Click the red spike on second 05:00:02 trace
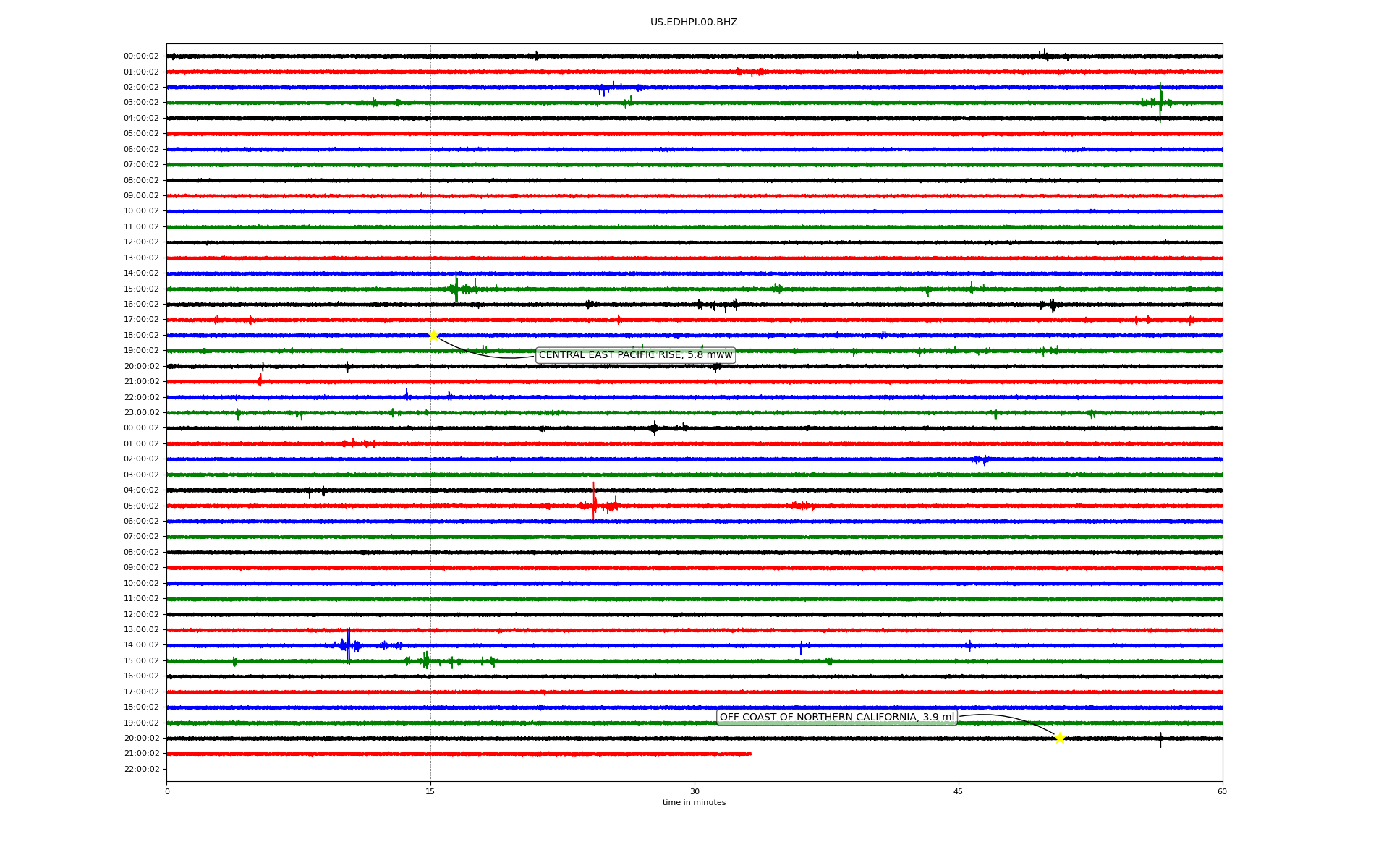 (593, 502)
